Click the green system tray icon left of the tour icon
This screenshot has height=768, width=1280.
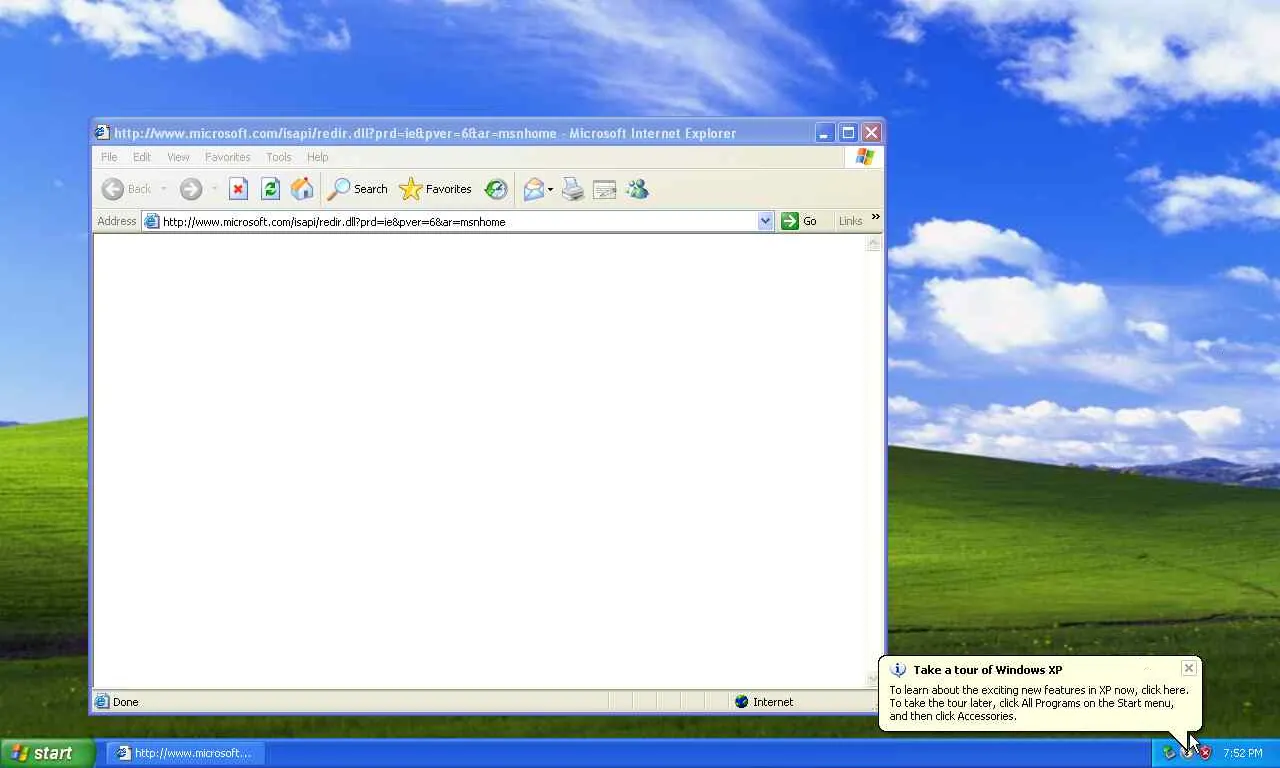[1169, 753]
